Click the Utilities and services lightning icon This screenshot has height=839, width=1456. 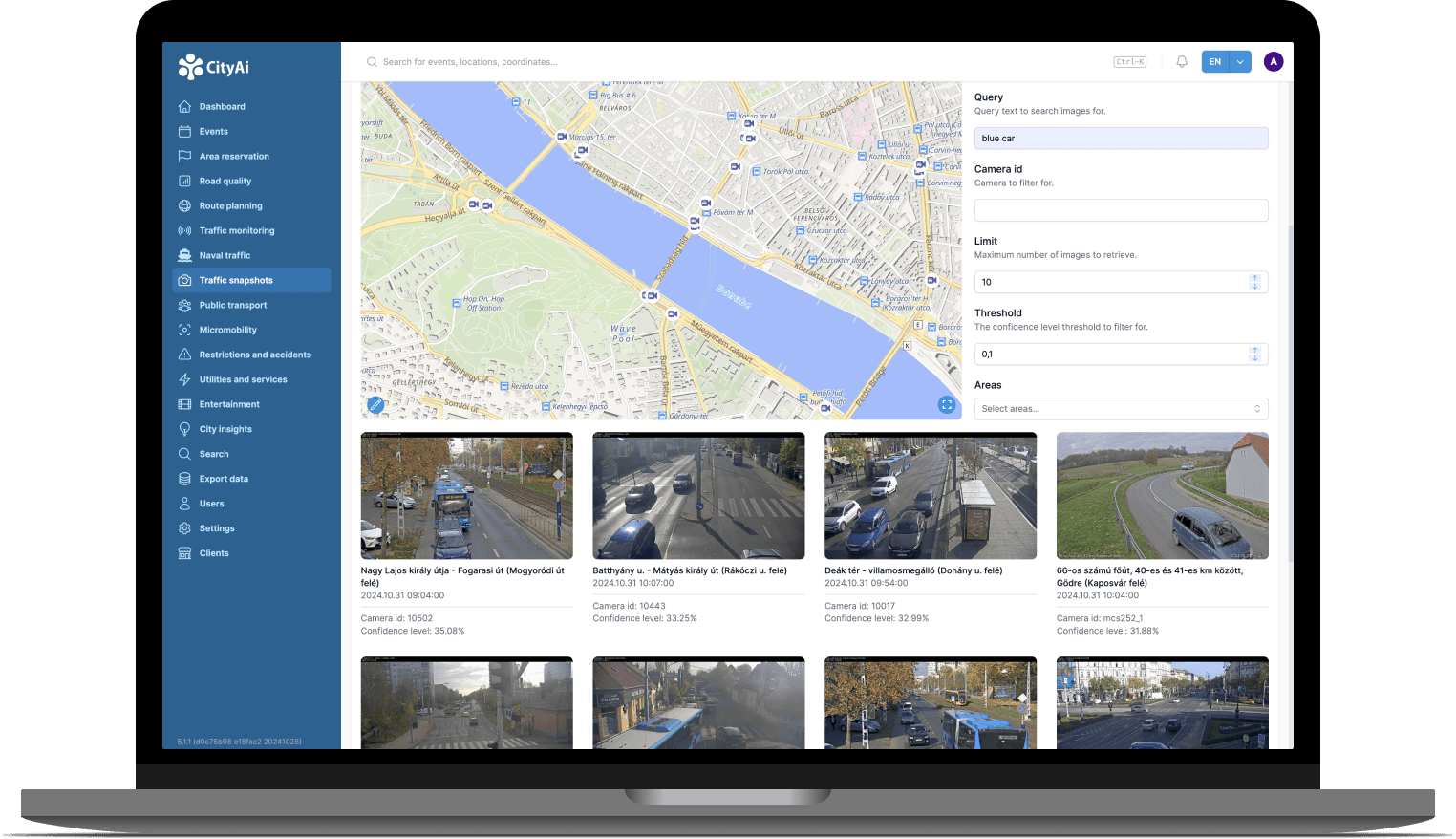(x=184, y=380)
